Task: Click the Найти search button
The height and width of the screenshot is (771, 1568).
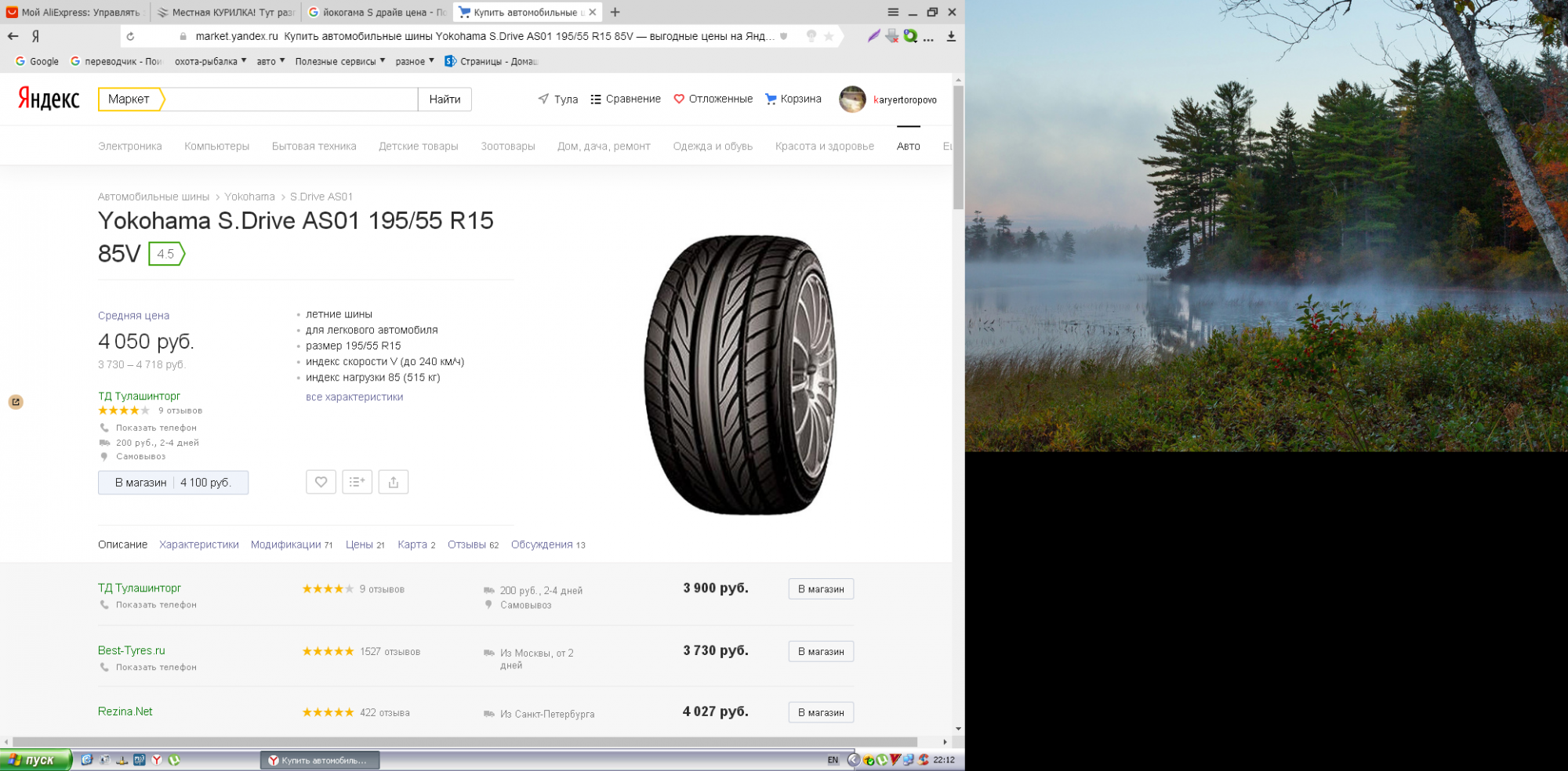Action: 445,99
